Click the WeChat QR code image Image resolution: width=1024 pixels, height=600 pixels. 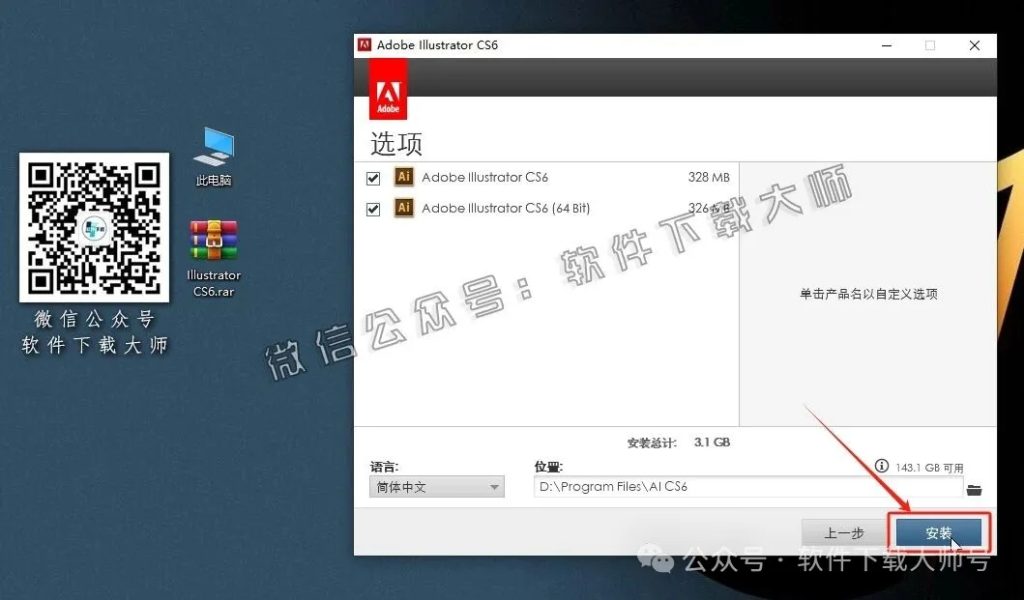coord(94,228)
